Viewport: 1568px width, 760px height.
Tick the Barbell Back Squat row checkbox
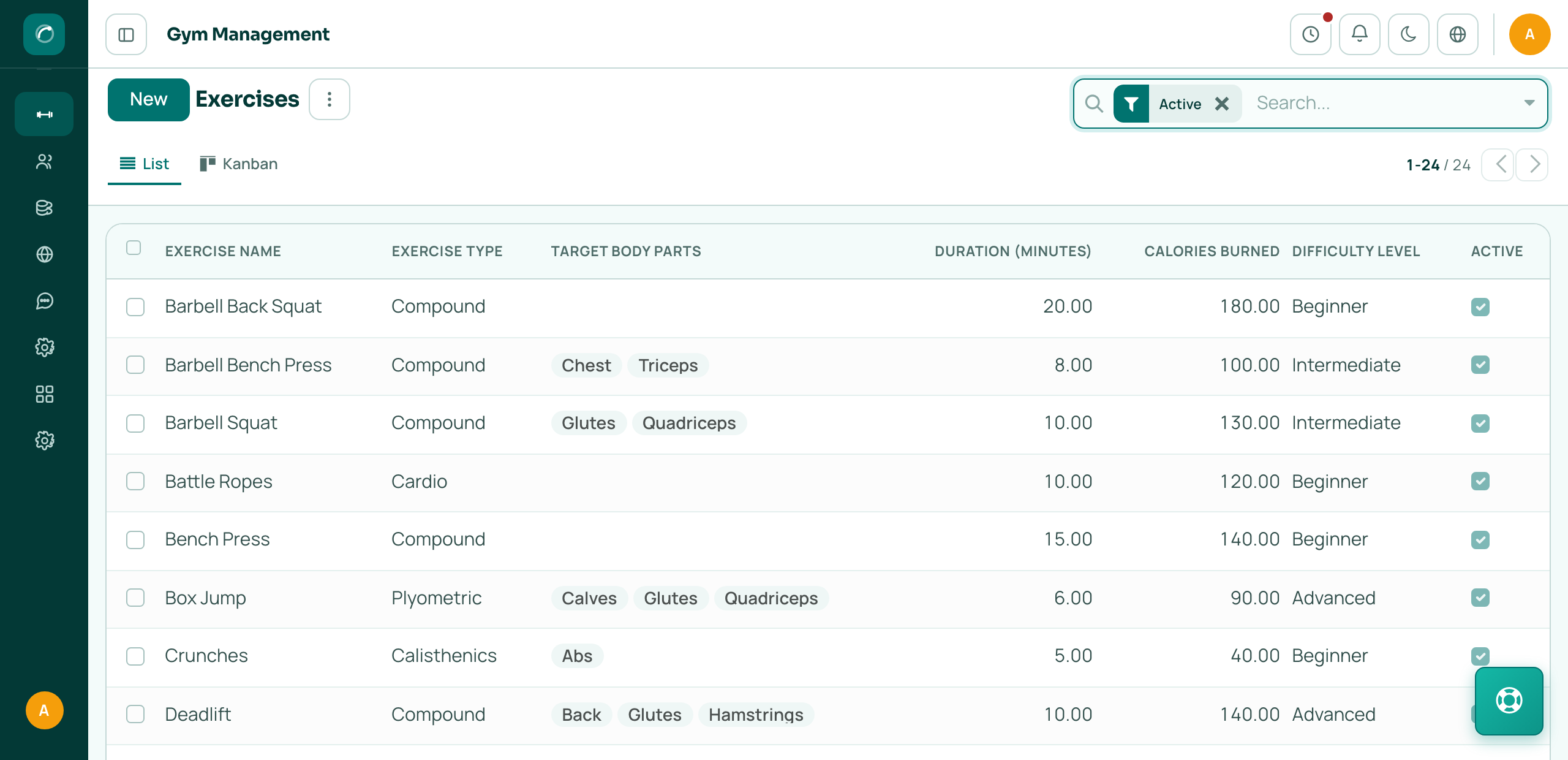pos(135,306)
